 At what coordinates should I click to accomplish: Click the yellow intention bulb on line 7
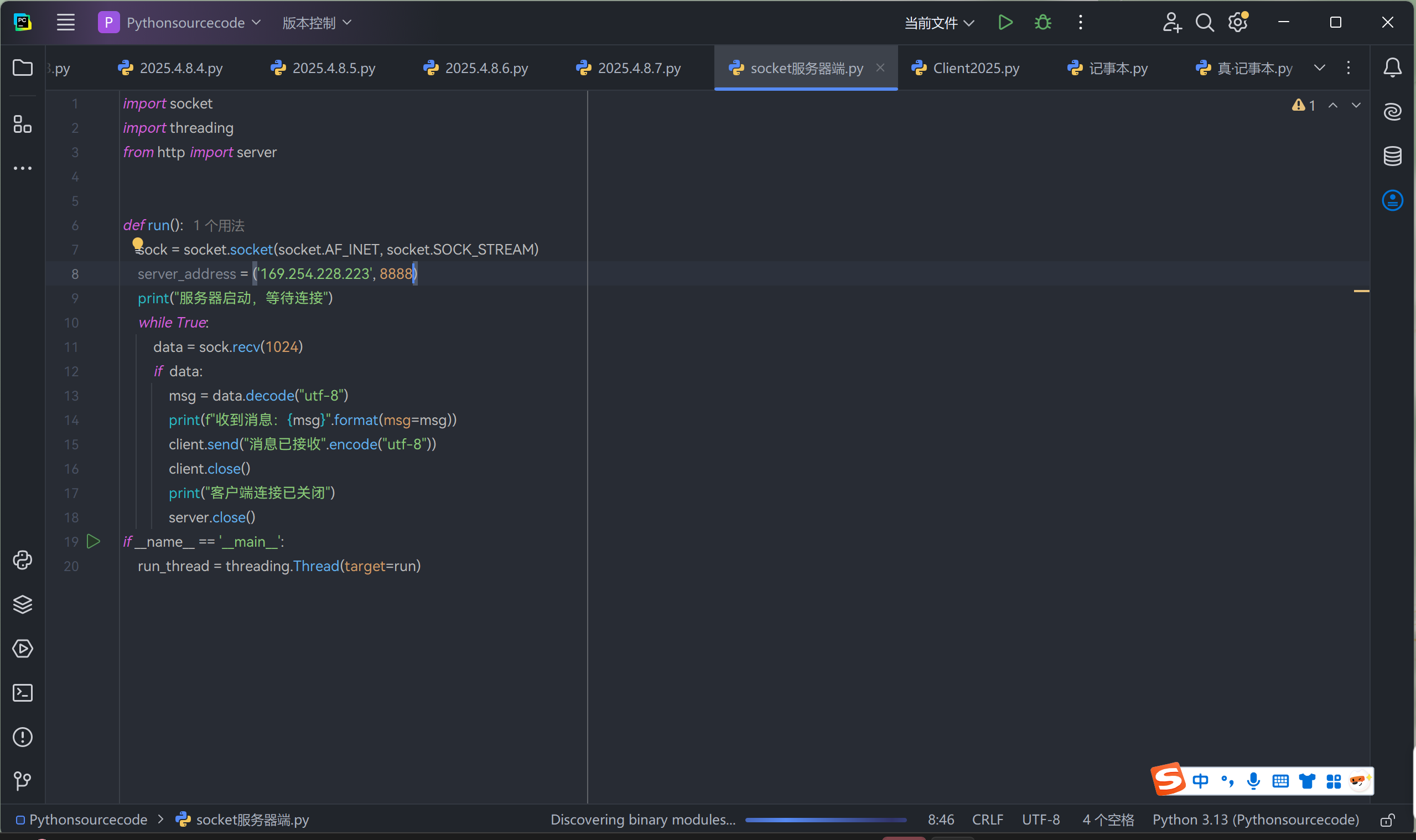point(138,243)
